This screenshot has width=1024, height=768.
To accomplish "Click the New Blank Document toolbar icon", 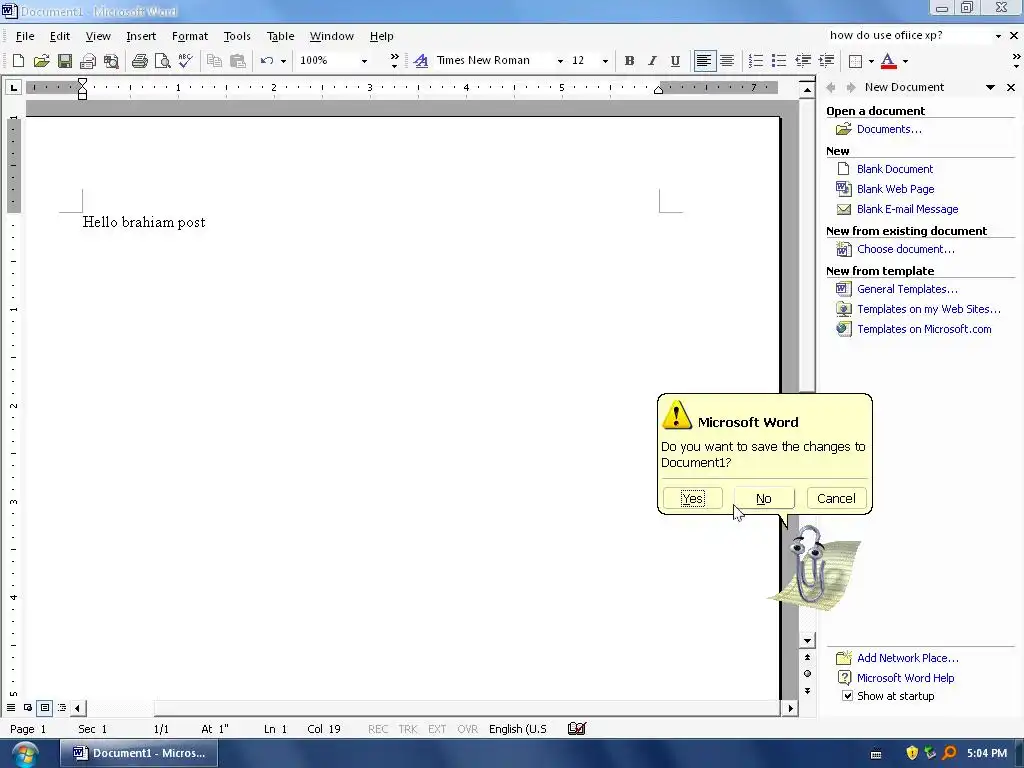I will coord(18,61).
